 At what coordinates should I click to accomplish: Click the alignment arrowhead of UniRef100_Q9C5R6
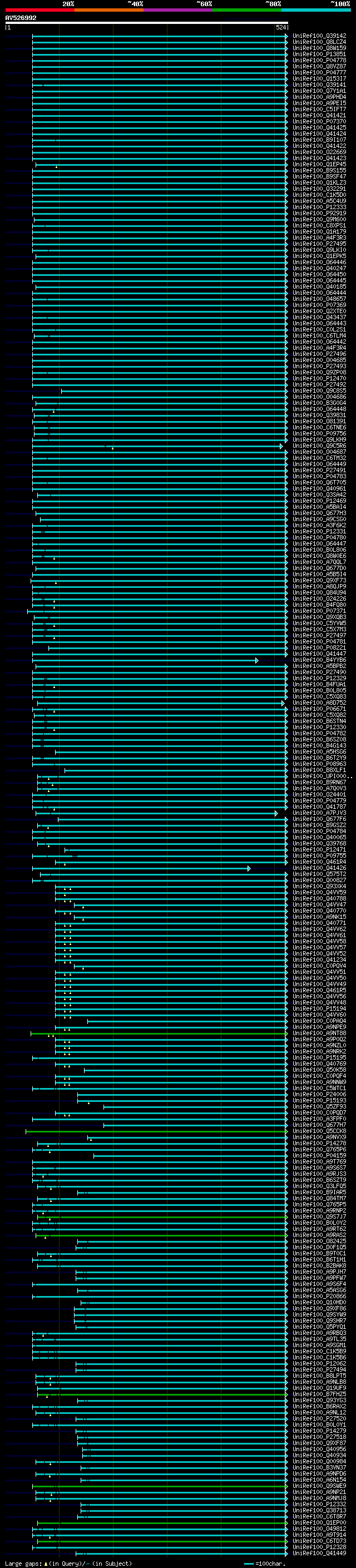(x=281, y=446)
